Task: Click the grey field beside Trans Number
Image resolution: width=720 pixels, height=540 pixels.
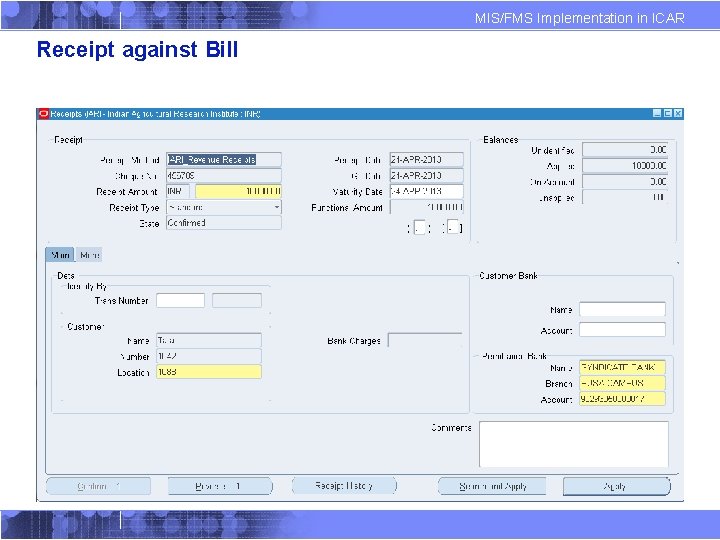Action: point(237,301)
